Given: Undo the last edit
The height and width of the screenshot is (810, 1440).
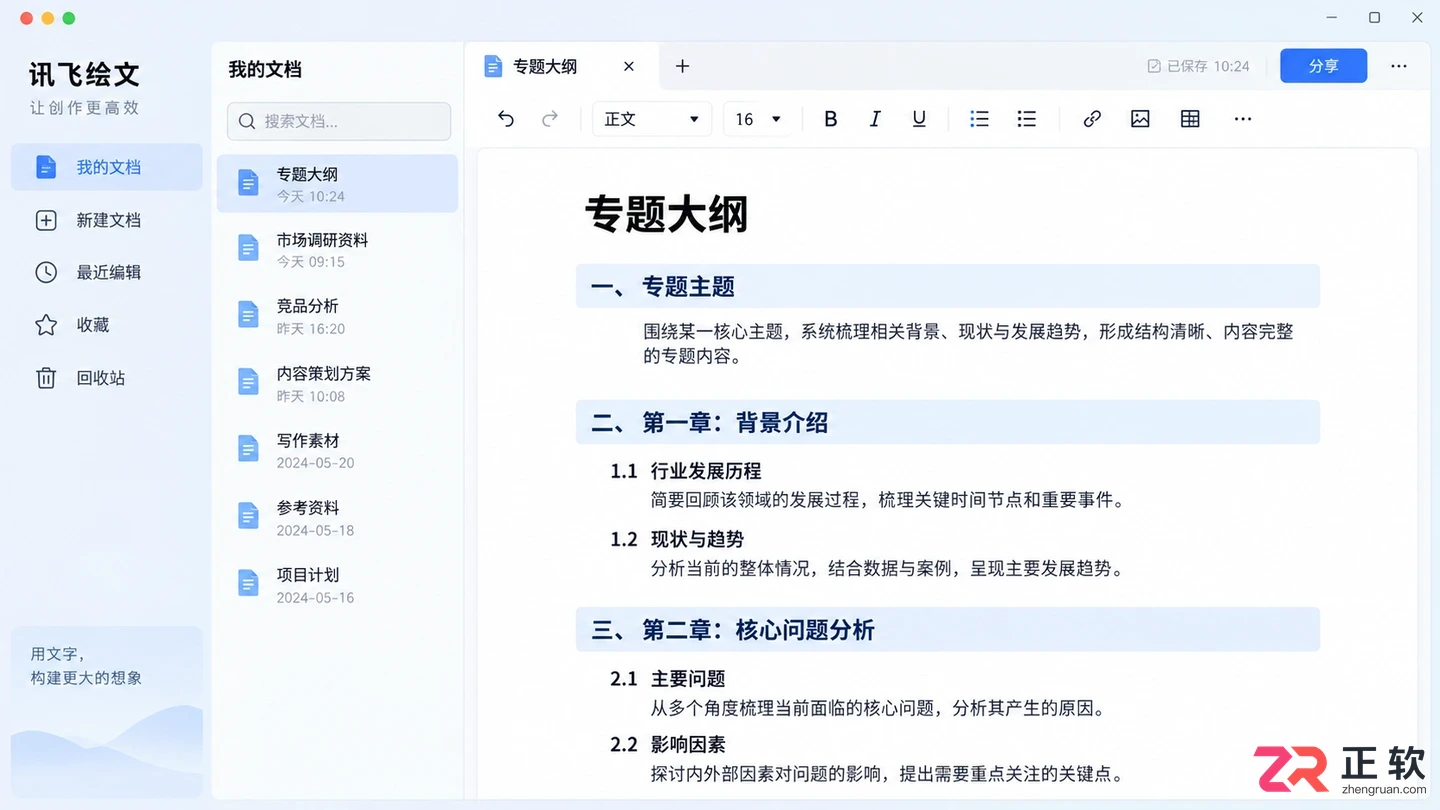Looking at the screenshot, I should (x=506, y=119).
